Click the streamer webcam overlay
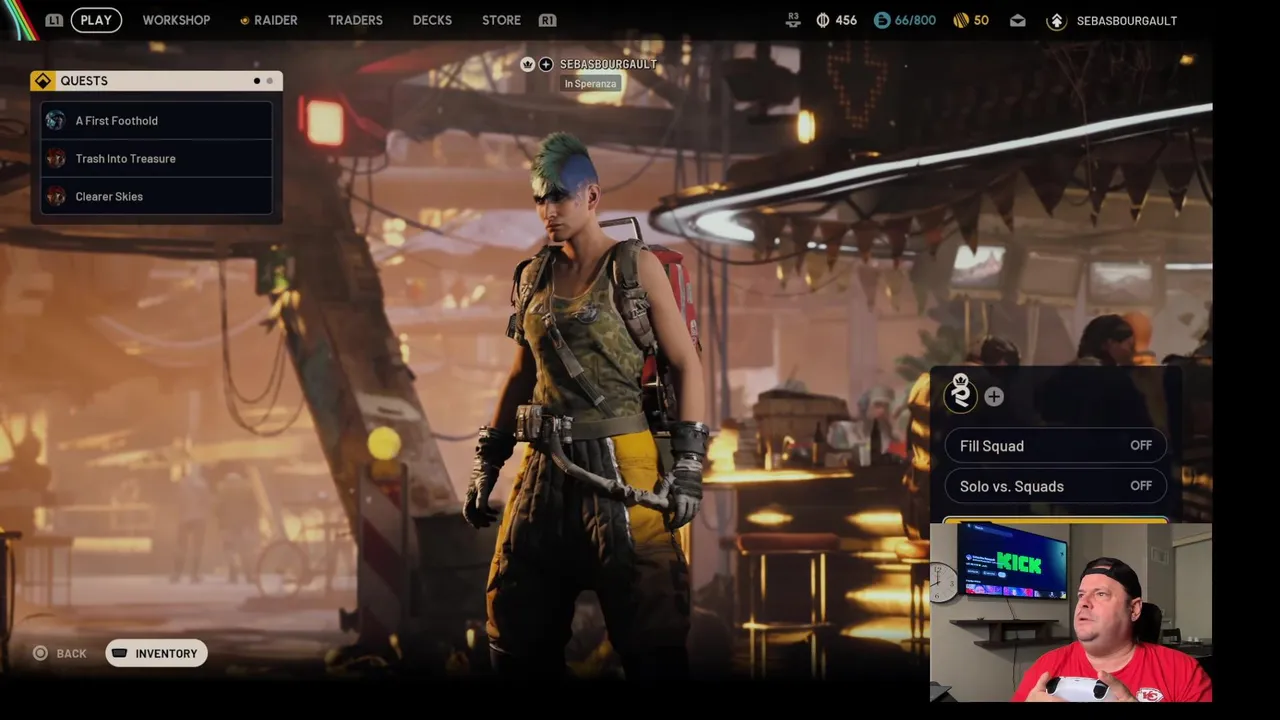The width and height of the screenshot is (1280, 720). tap(1071, 612)
